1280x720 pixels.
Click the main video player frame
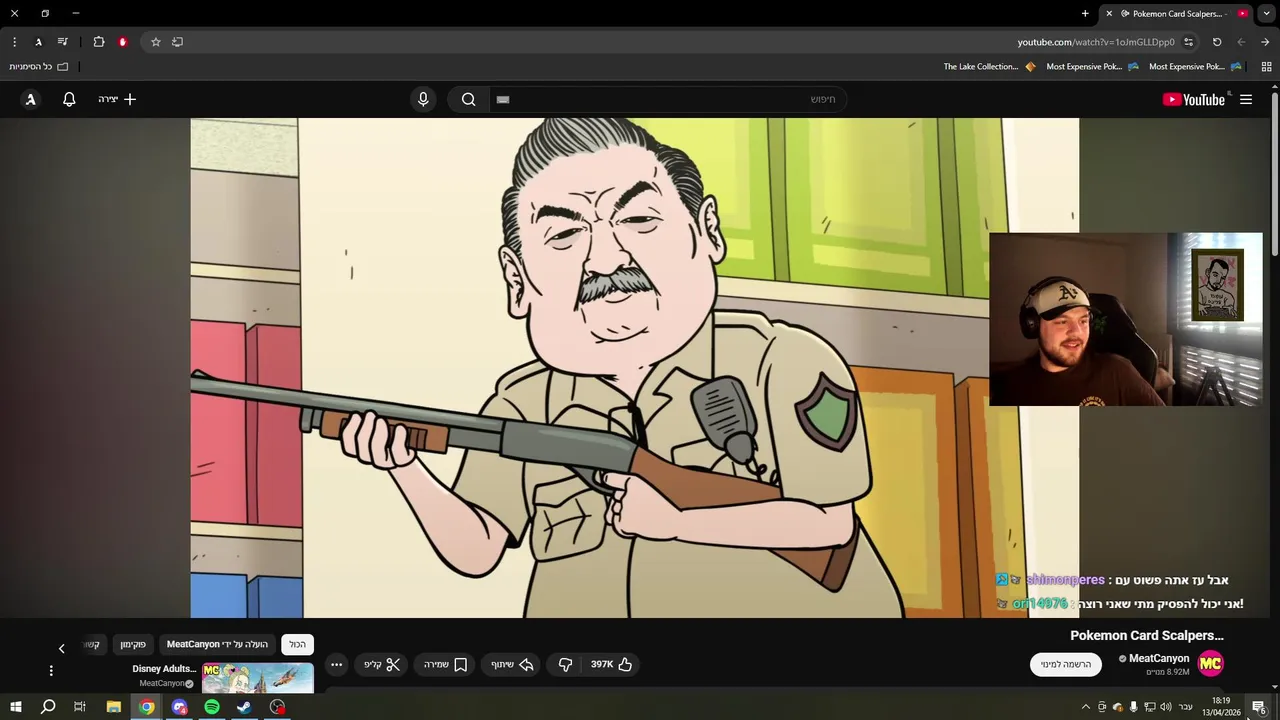pyautogui.click(x=634, y=368)
